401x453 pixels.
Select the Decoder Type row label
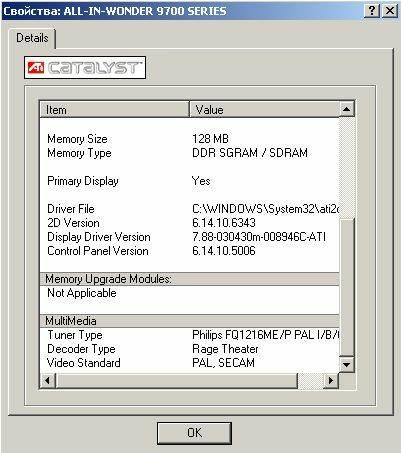tap(81, 349)
